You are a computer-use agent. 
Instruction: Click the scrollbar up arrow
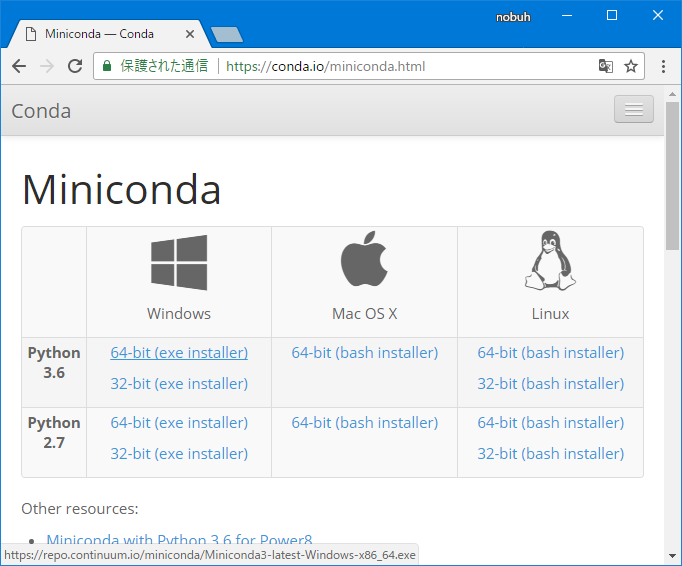pos(672,94)
